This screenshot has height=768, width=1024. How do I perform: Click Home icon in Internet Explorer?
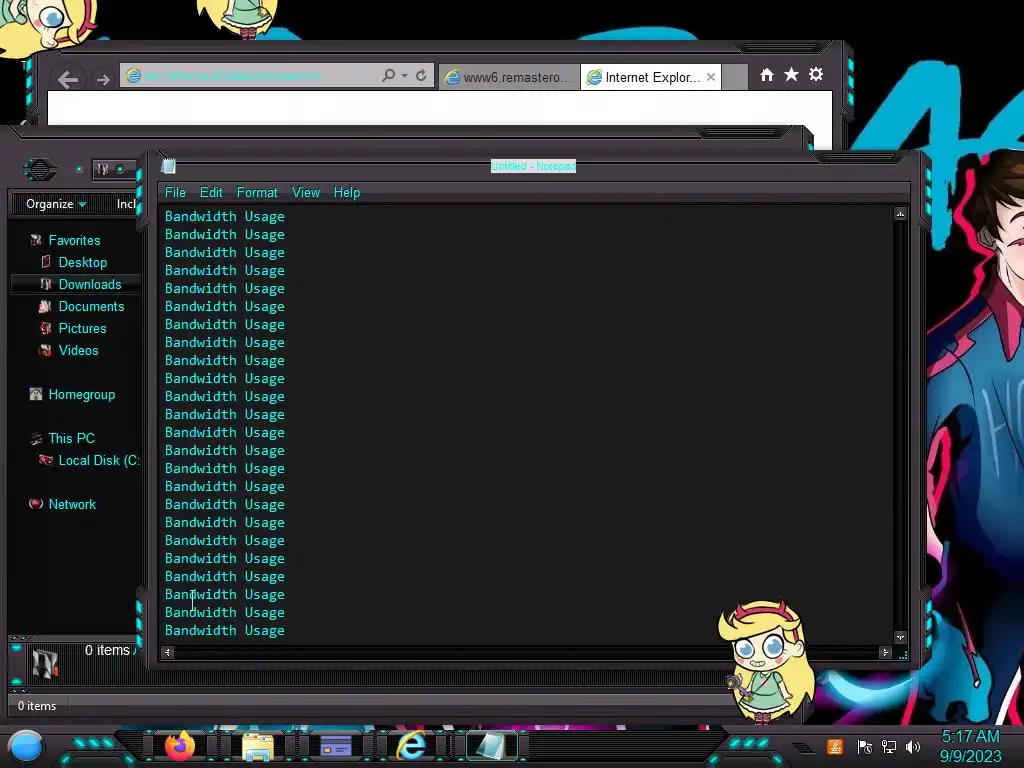point(767,75)
